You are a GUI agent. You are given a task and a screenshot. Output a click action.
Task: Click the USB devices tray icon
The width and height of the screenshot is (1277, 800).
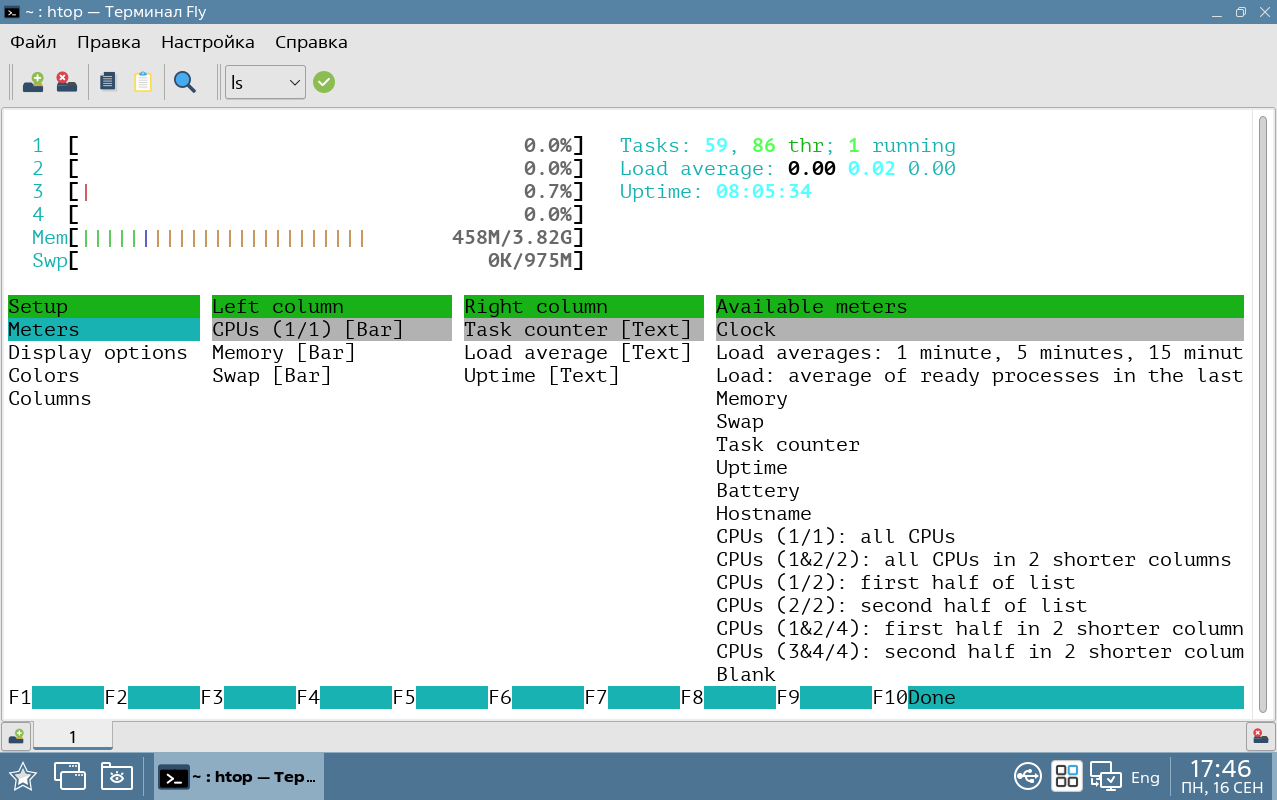[x=1027, y=776]
